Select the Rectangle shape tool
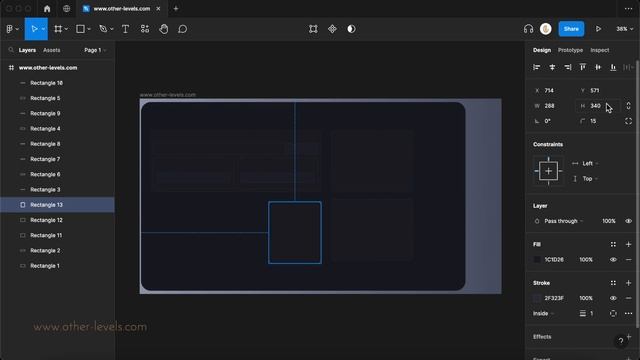Screen dimensions: 640x360 point(80,29)
